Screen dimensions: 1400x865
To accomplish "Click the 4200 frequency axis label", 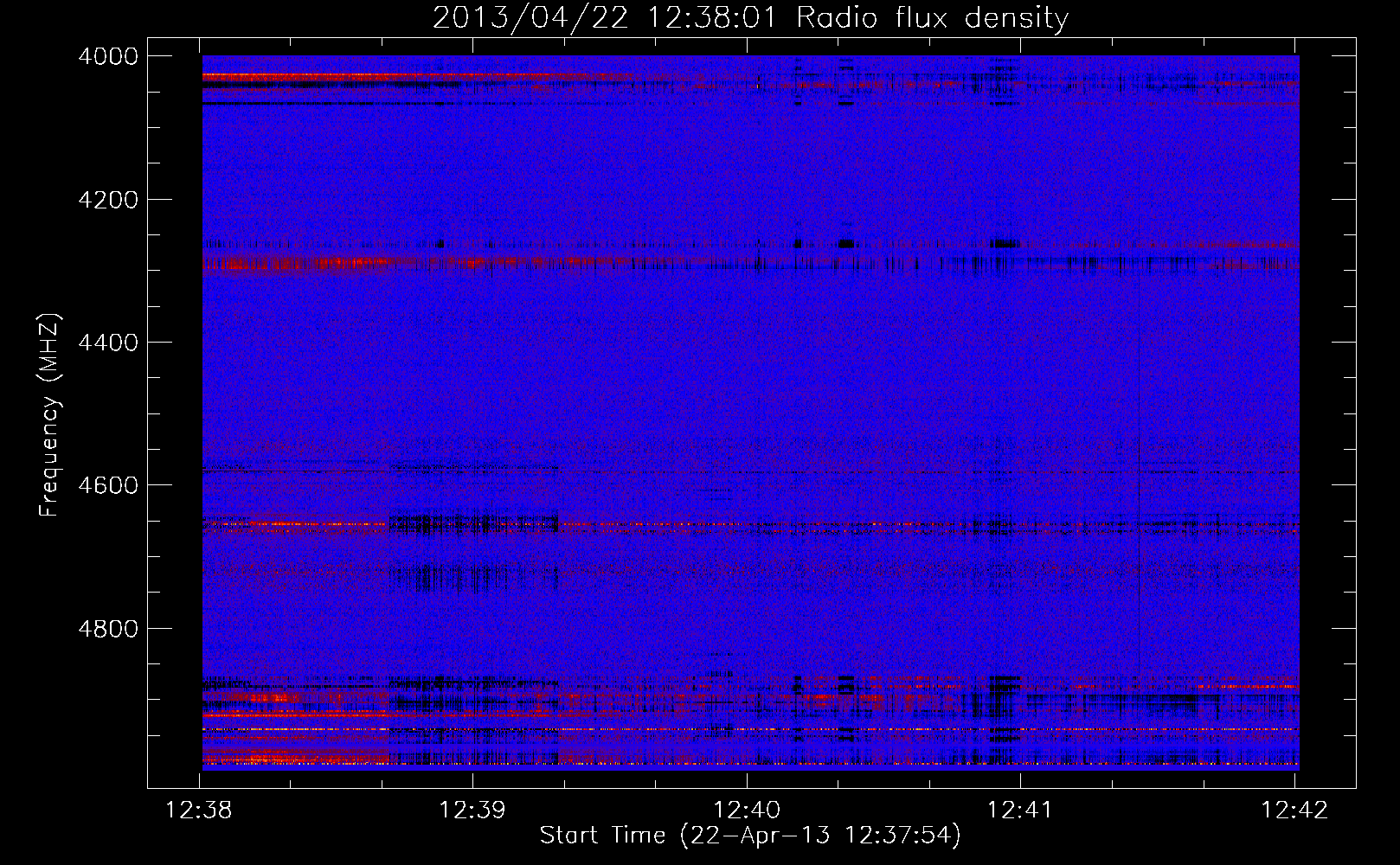I will [108, 200].
